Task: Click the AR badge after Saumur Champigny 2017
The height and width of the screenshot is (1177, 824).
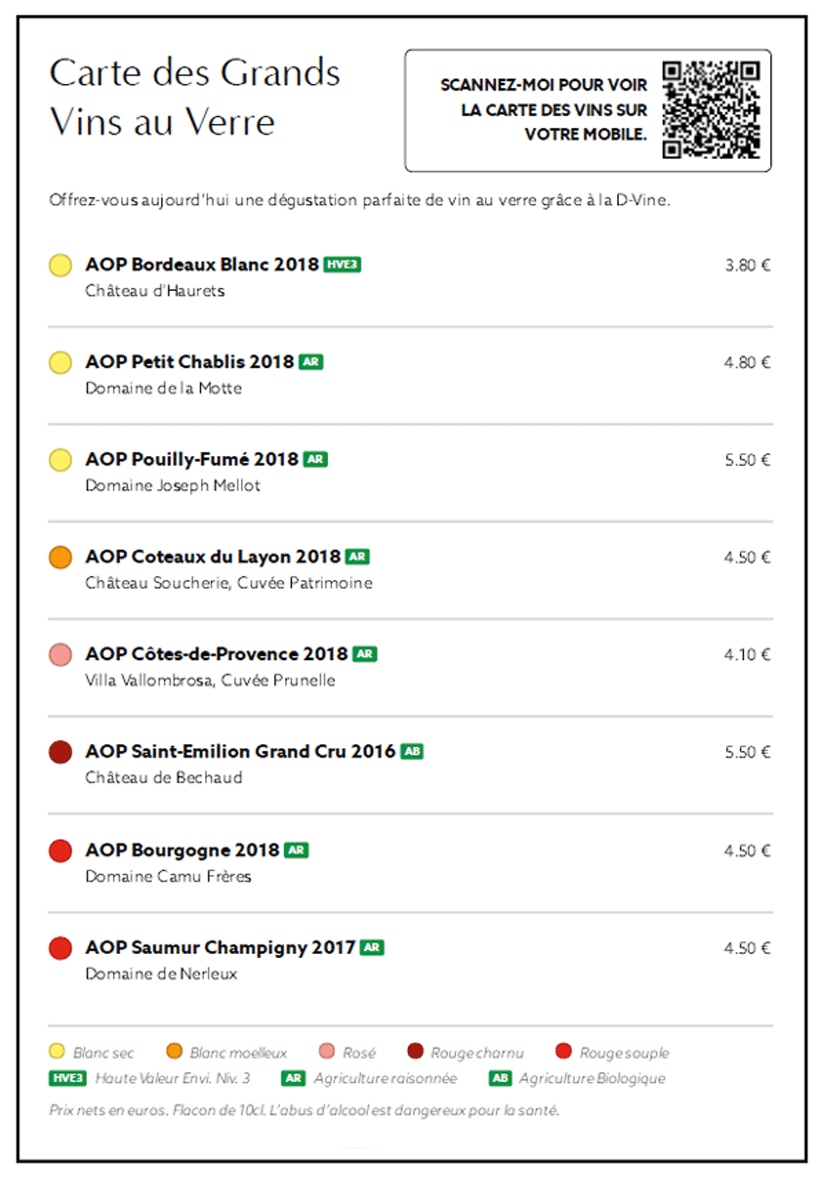Action: [x=372, y=947]
